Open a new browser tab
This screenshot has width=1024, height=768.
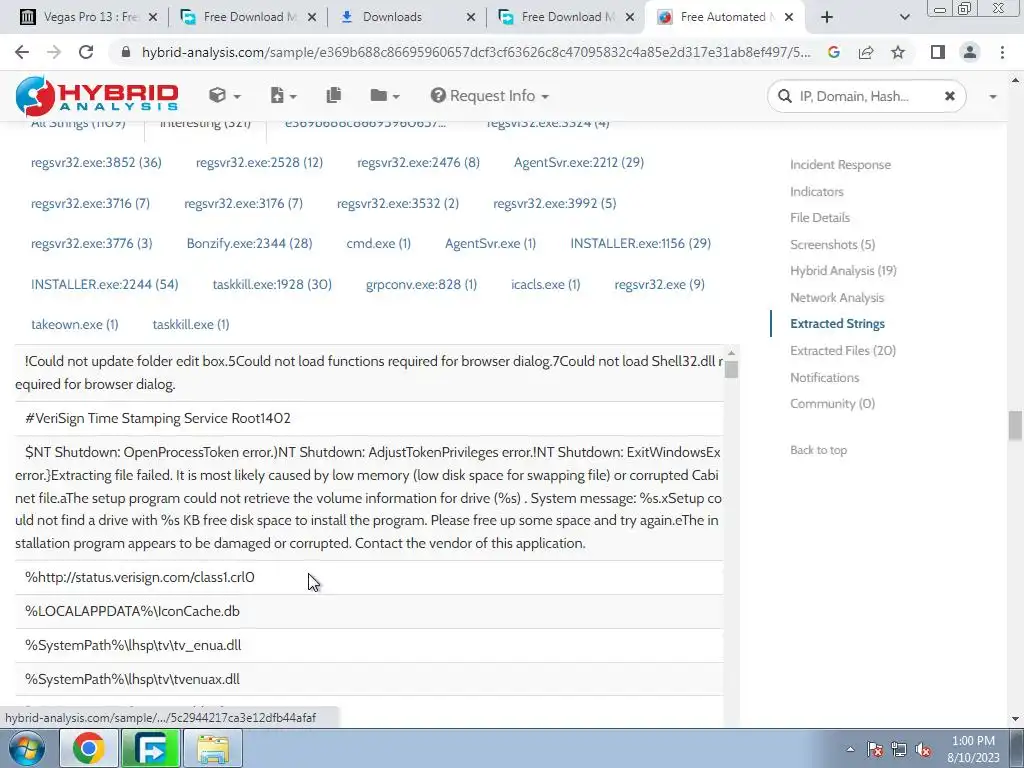click(827, 17)
